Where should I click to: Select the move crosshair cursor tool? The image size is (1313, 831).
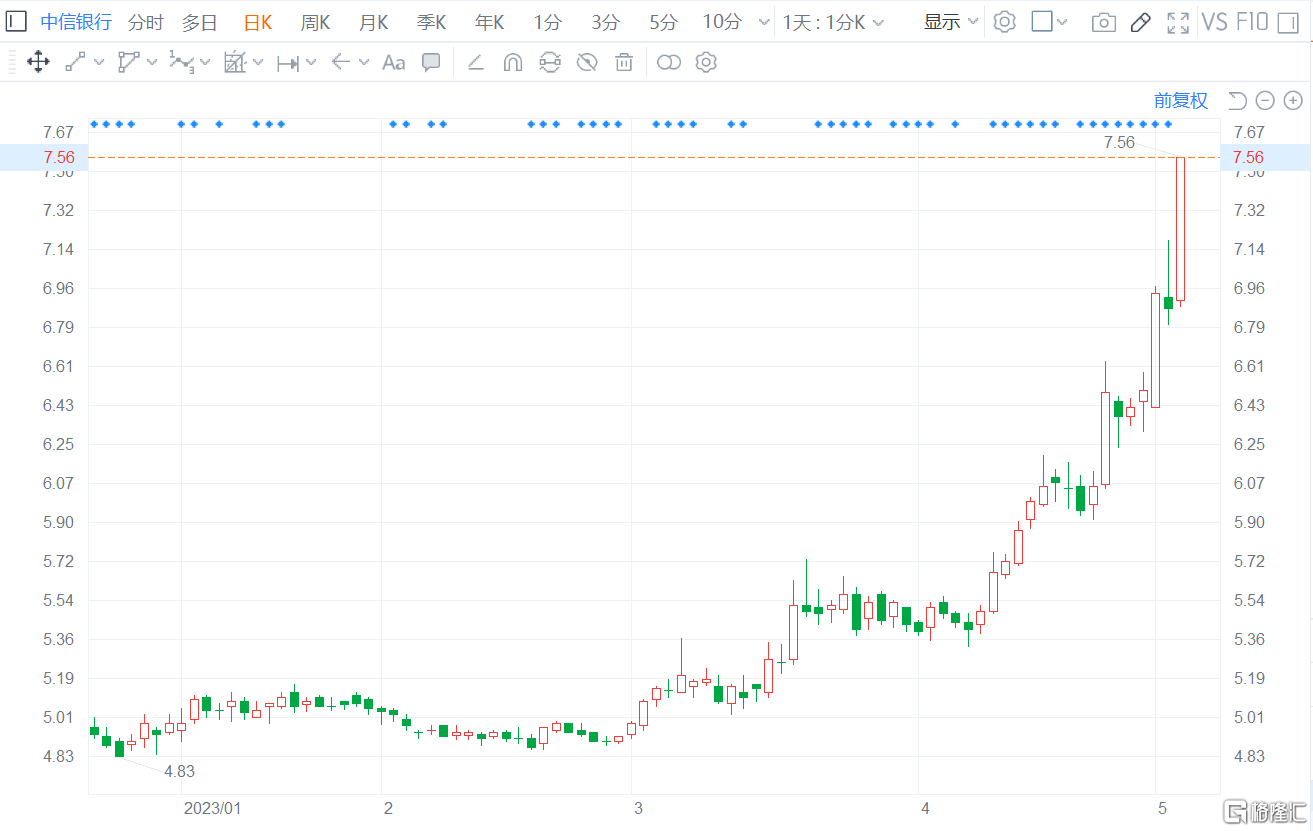click(x=38, y=62)
